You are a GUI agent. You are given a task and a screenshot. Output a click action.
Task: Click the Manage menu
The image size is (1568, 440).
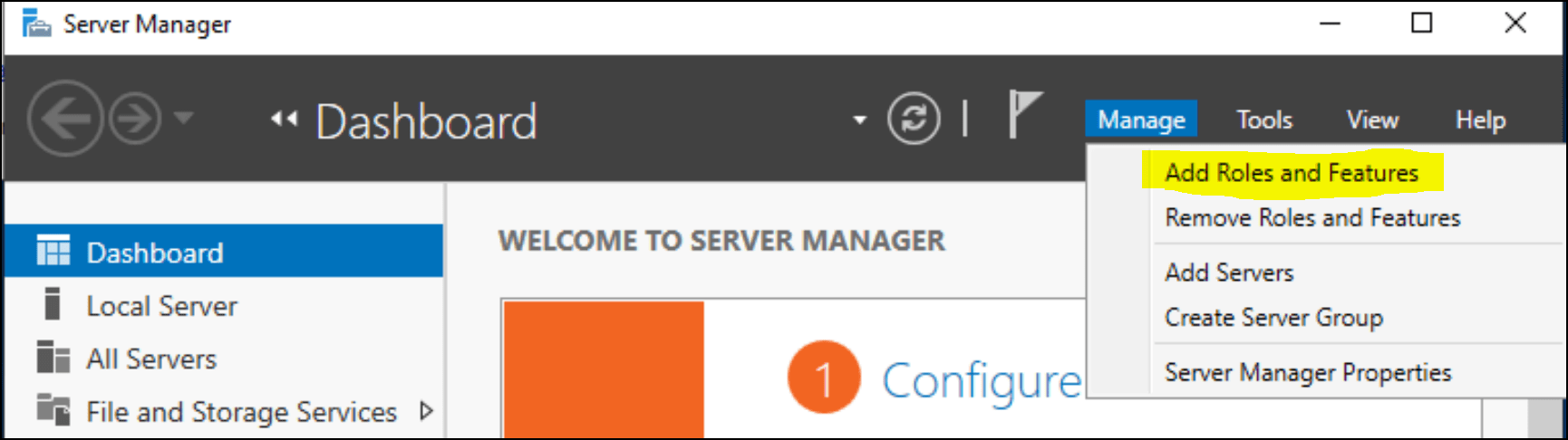(1141, 120)
